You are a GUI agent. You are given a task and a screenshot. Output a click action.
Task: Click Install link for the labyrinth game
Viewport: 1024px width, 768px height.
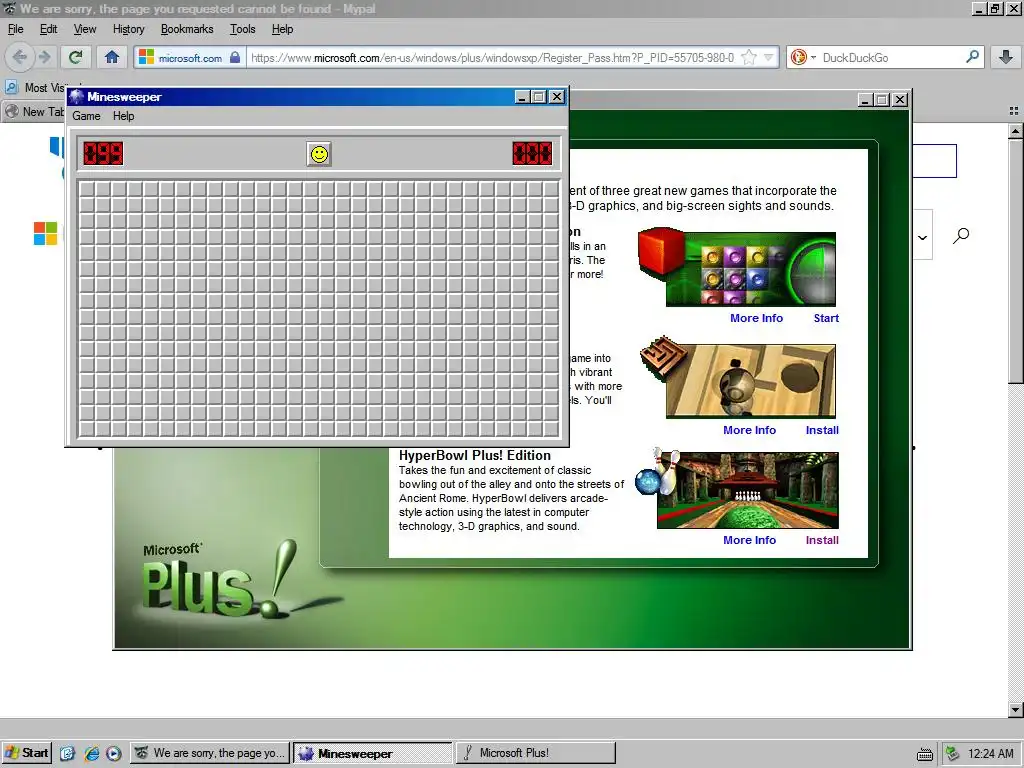pyautogui.click(x=822, y=430)
